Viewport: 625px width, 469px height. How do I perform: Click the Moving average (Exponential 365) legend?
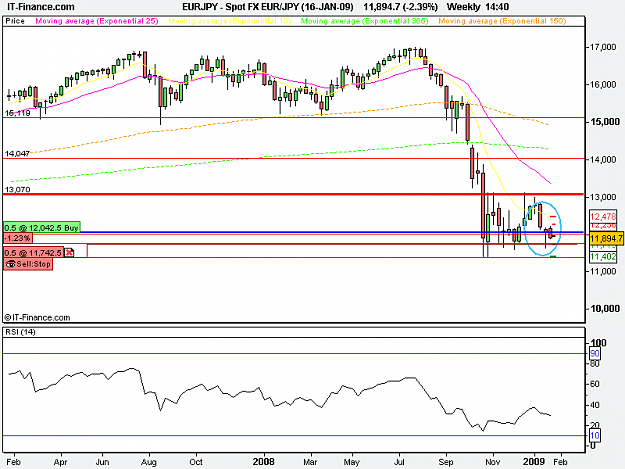click(x=364, y=21)
